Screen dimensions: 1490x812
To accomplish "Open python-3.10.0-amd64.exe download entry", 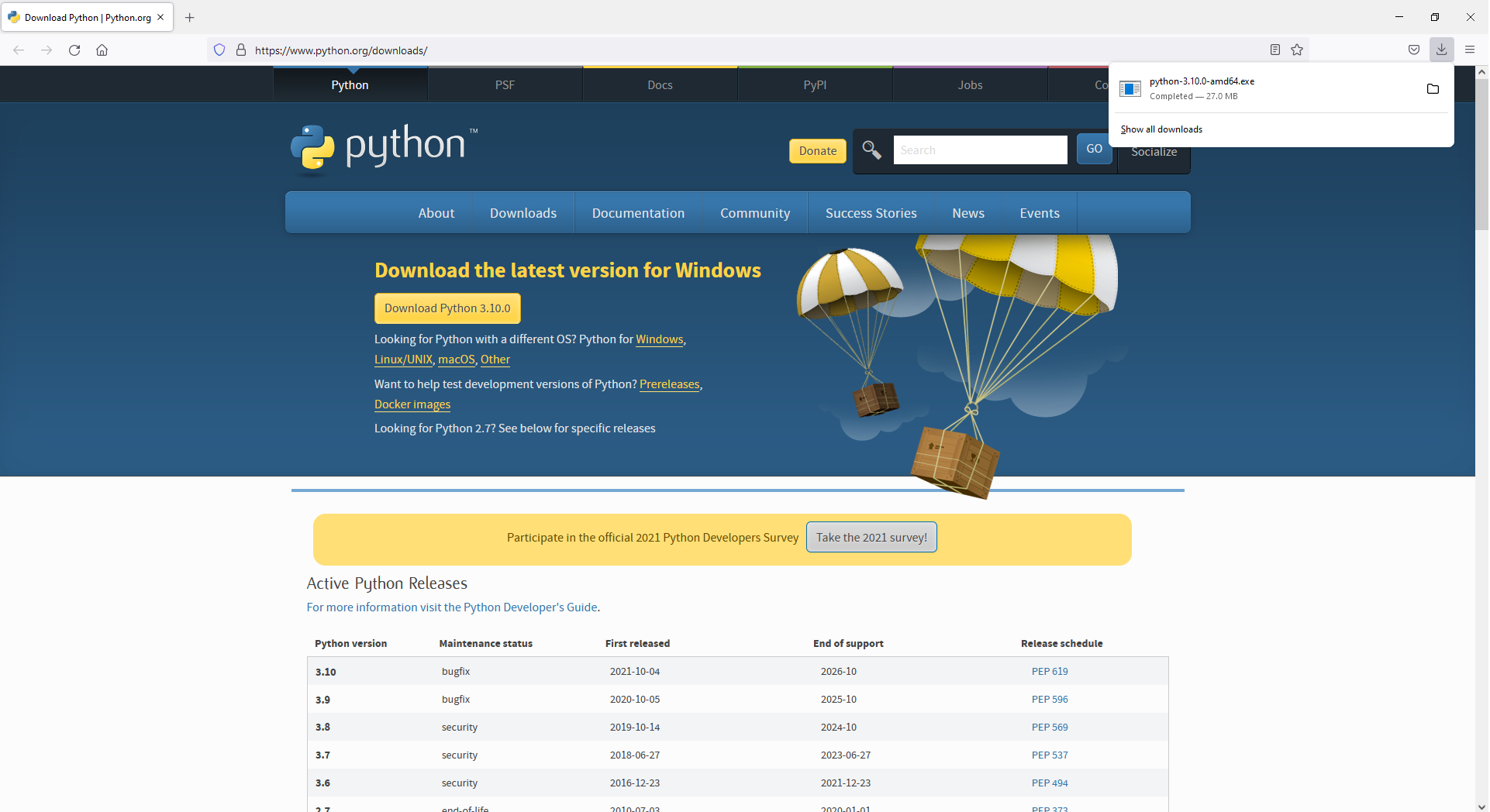I will click(1264, 88).
